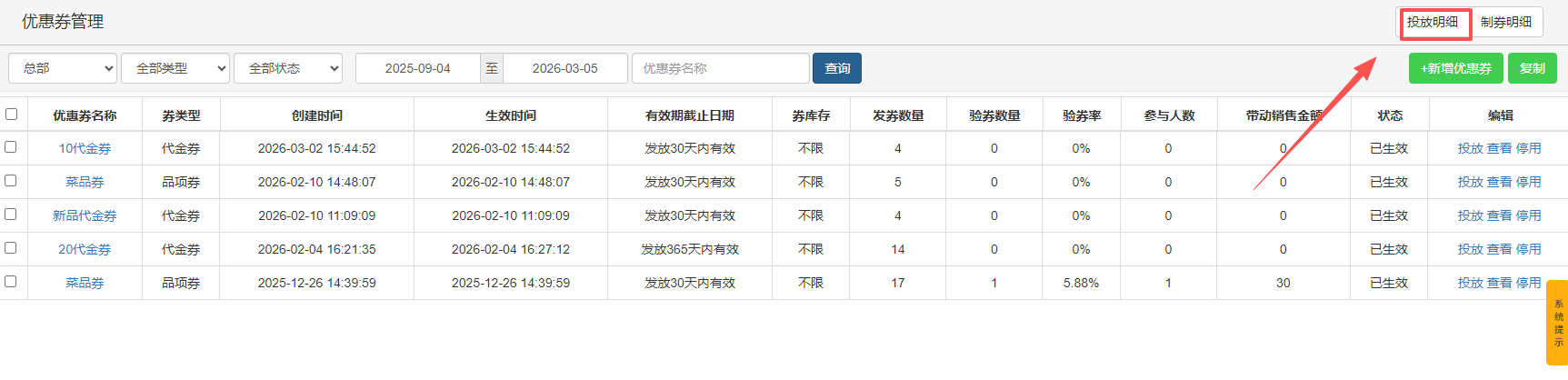Click 查看 in the last 菜品券 row
This screenshot has height=380, width=1568.
tap(1499, 283)
